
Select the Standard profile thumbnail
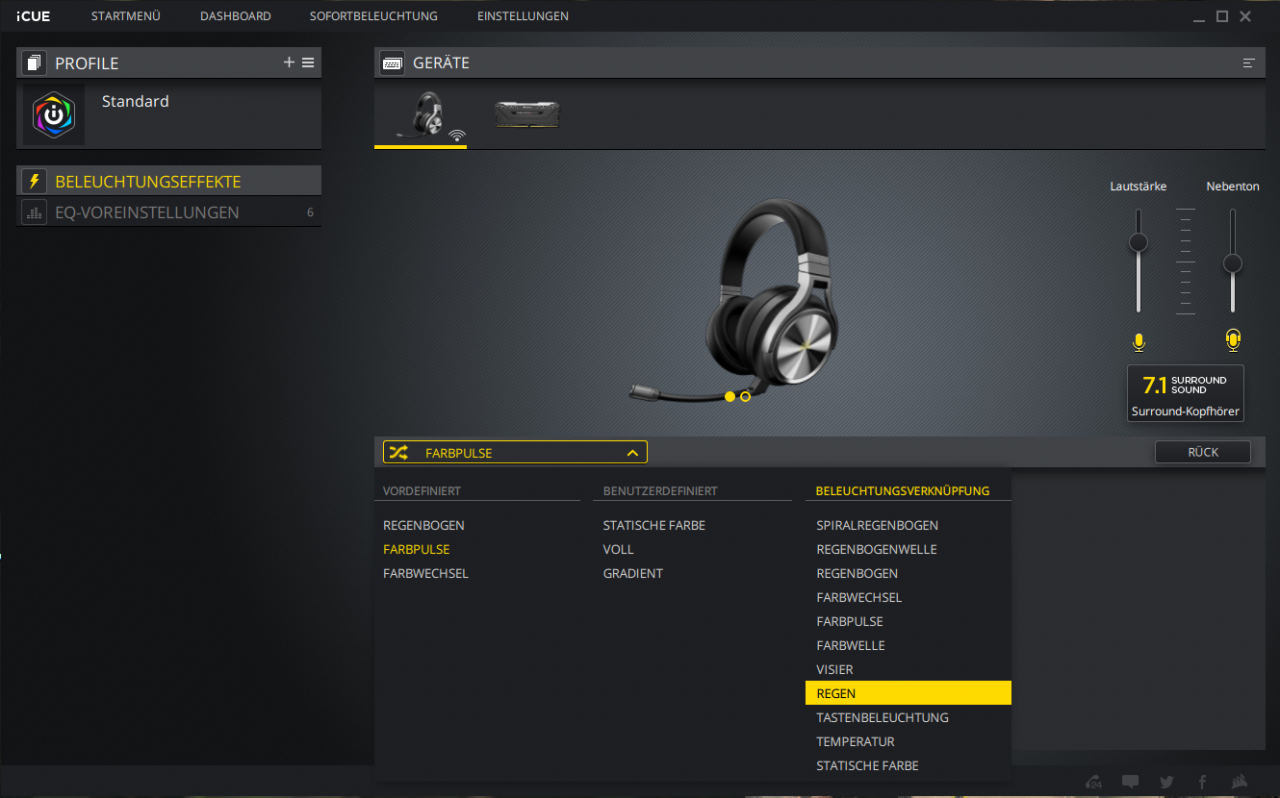[54, 115]
